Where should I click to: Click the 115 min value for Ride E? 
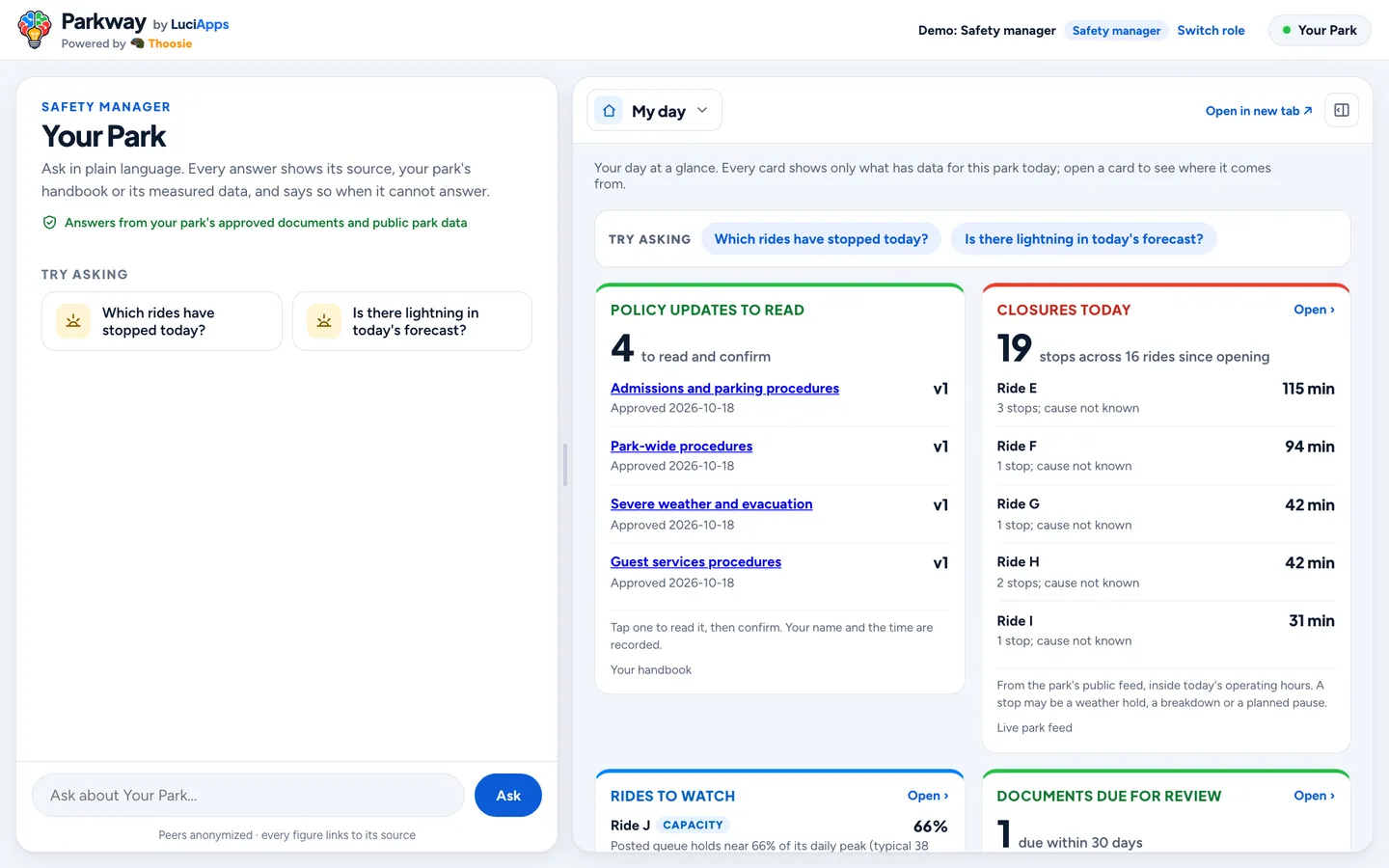click(x=1308, y=389)
